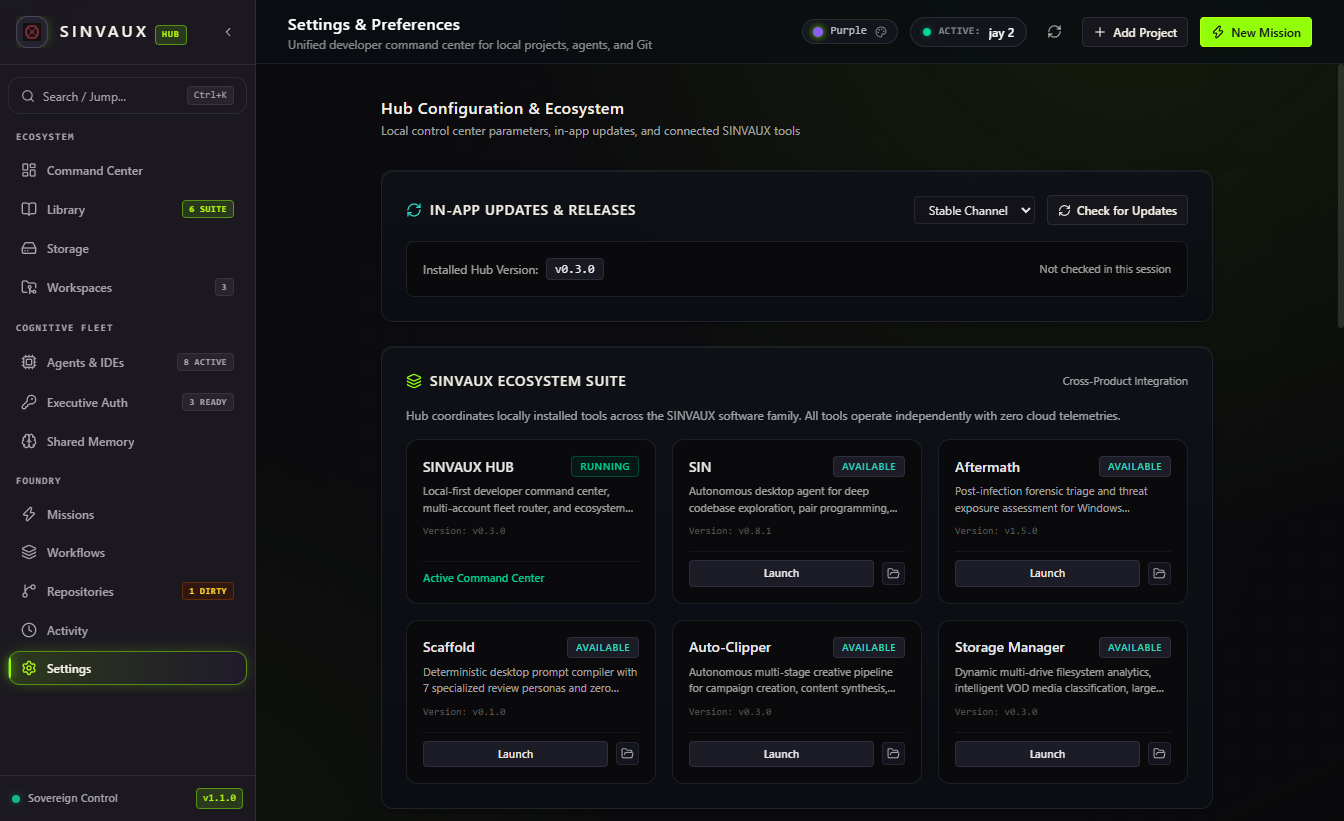
Task: Click the 3 READY badge
Action: (208, 402)
